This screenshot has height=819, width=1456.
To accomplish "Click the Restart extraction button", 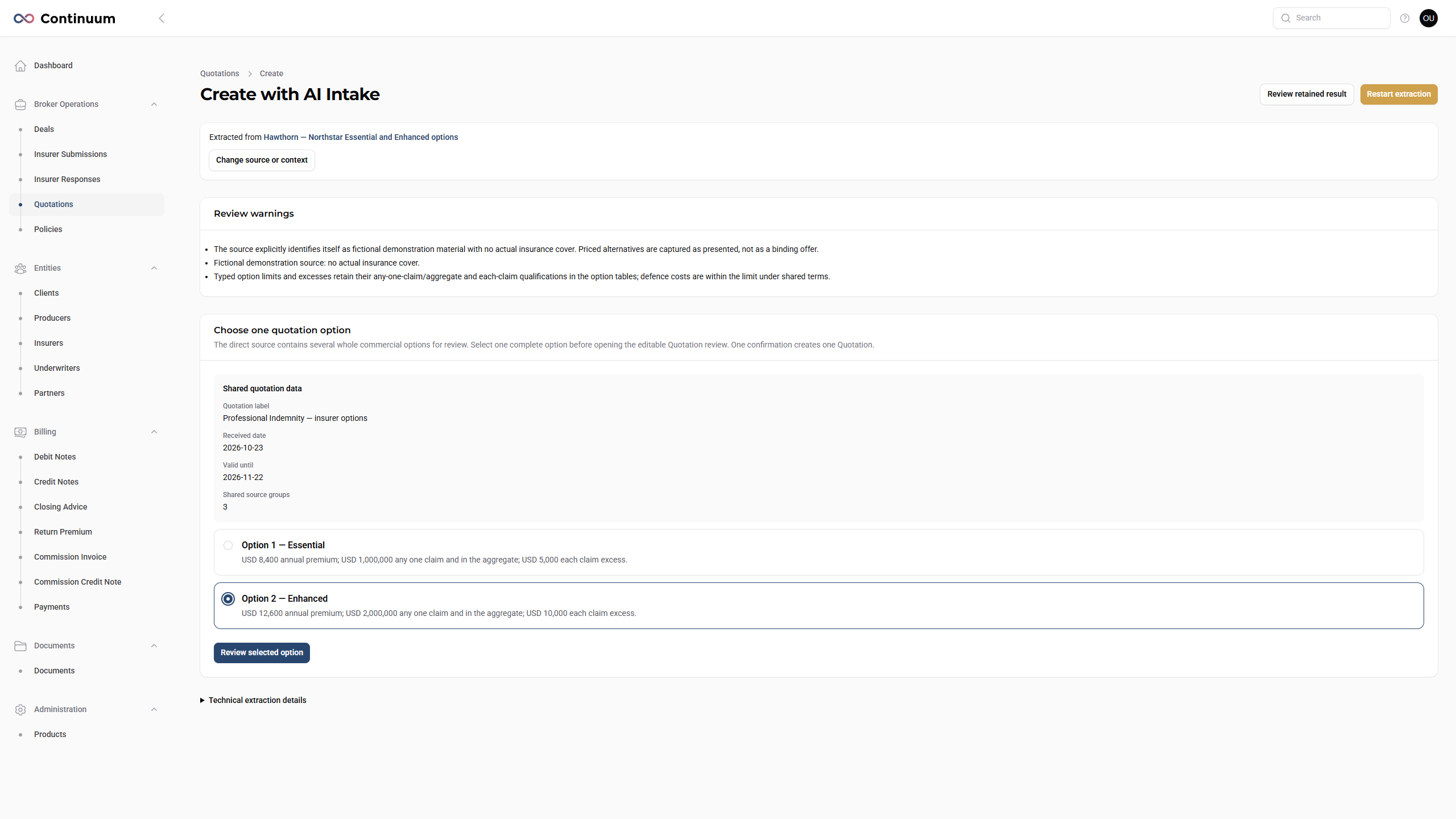I will 1399,94.
